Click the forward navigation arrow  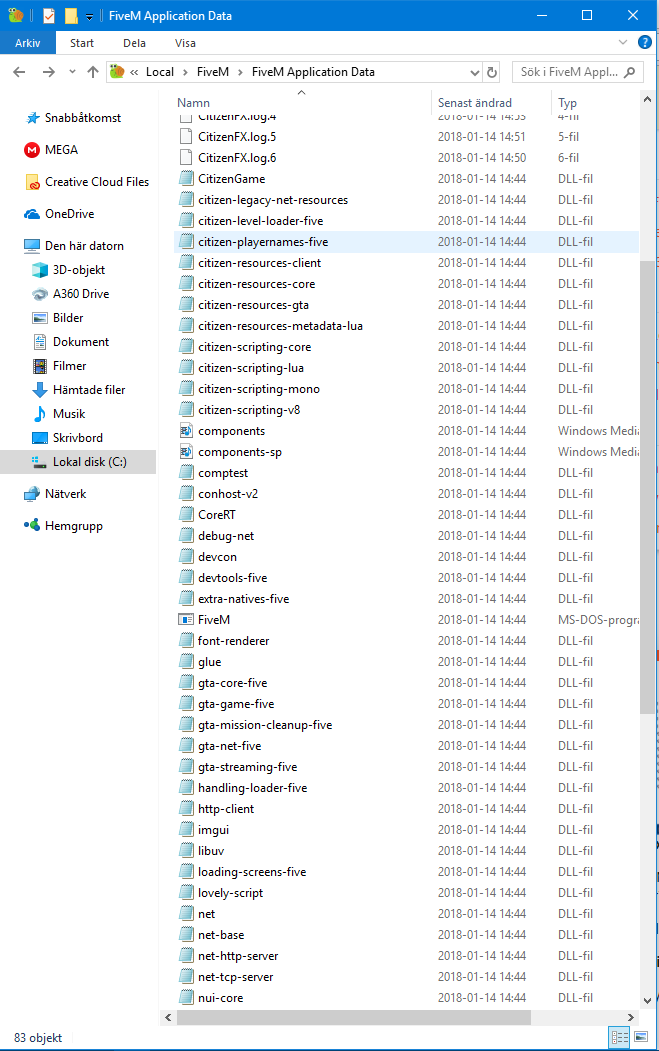(x=48, y=72)
